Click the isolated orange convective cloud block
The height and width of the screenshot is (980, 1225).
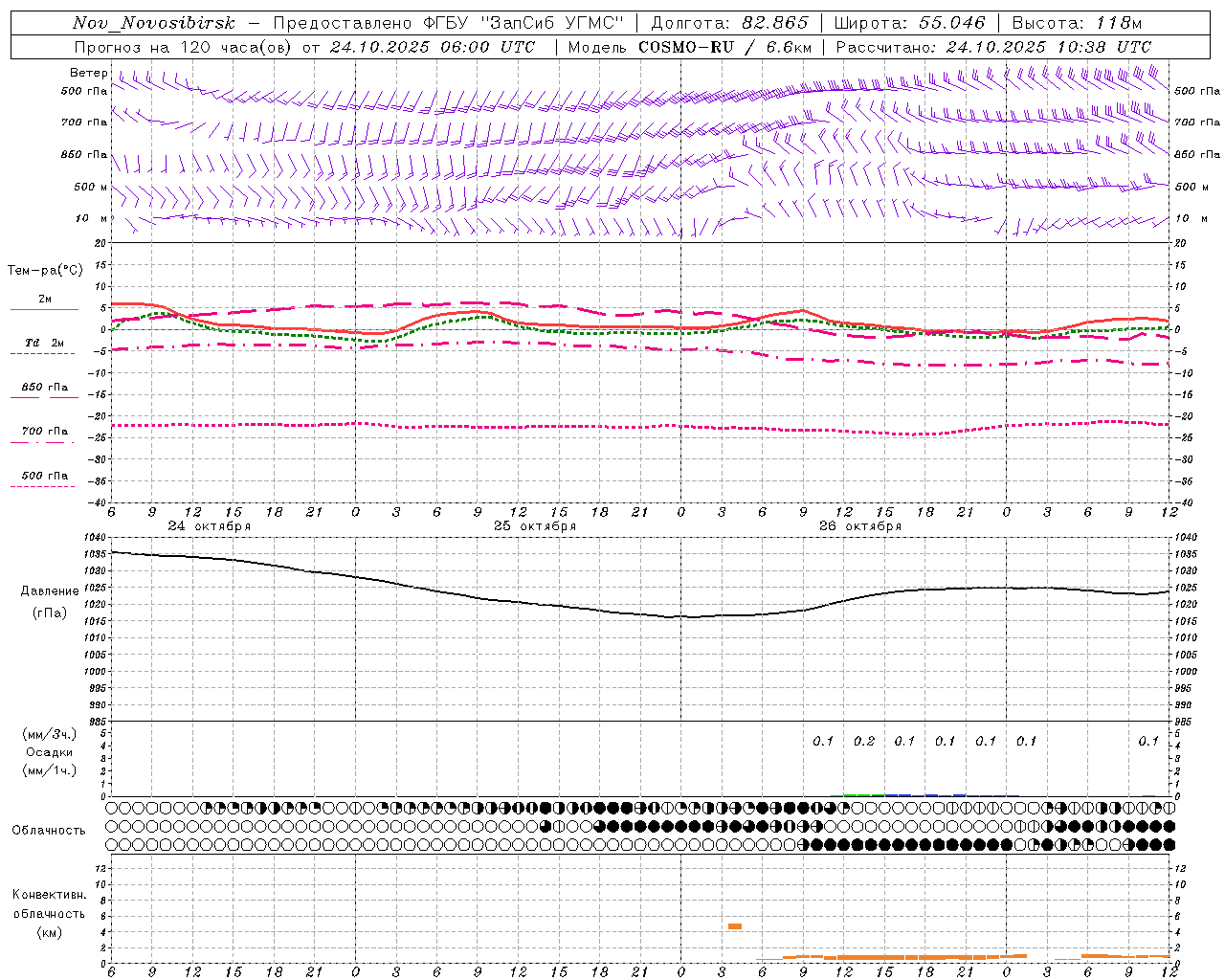(x=735, y=926)
